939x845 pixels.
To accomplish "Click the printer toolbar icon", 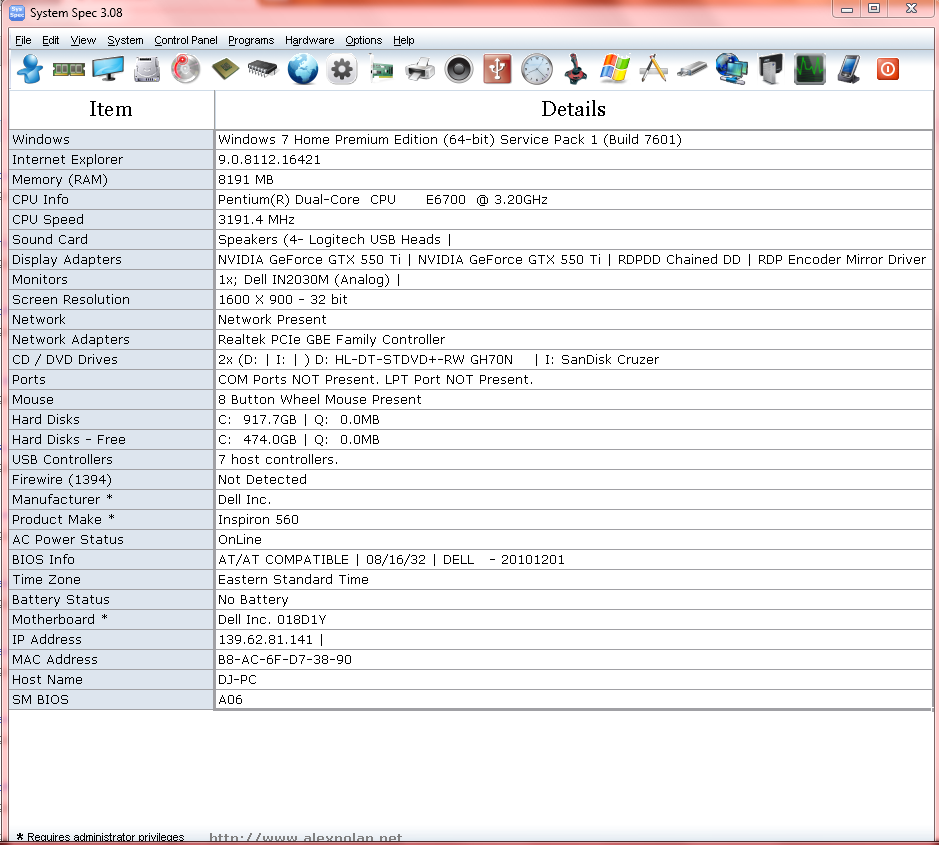I will 420,69.
